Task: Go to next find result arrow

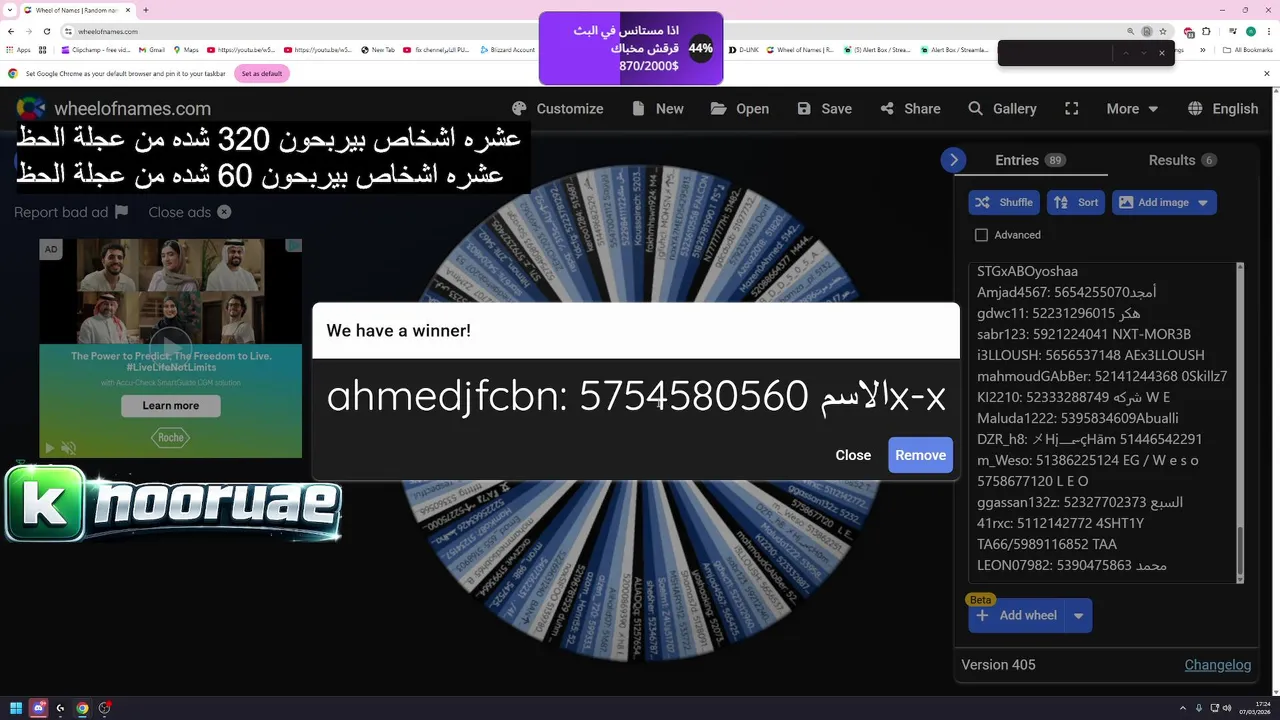Action: 1143,53
